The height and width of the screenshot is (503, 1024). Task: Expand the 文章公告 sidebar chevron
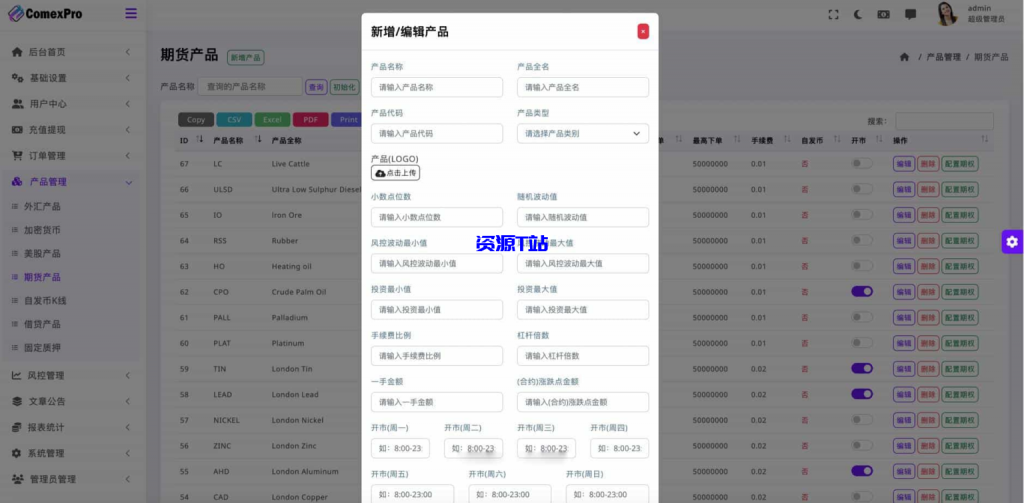pos(128,401)
